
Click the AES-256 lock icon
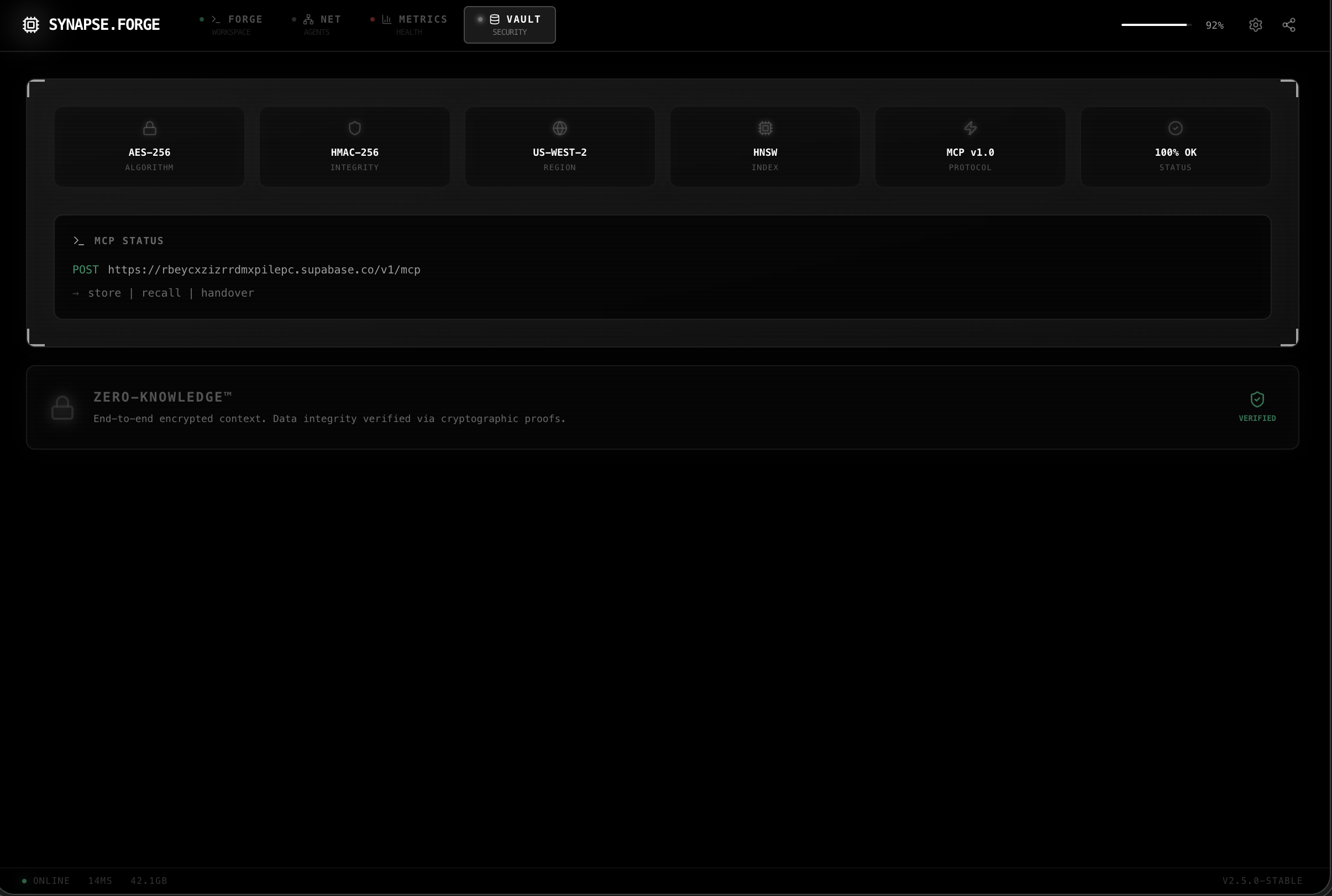149,128
